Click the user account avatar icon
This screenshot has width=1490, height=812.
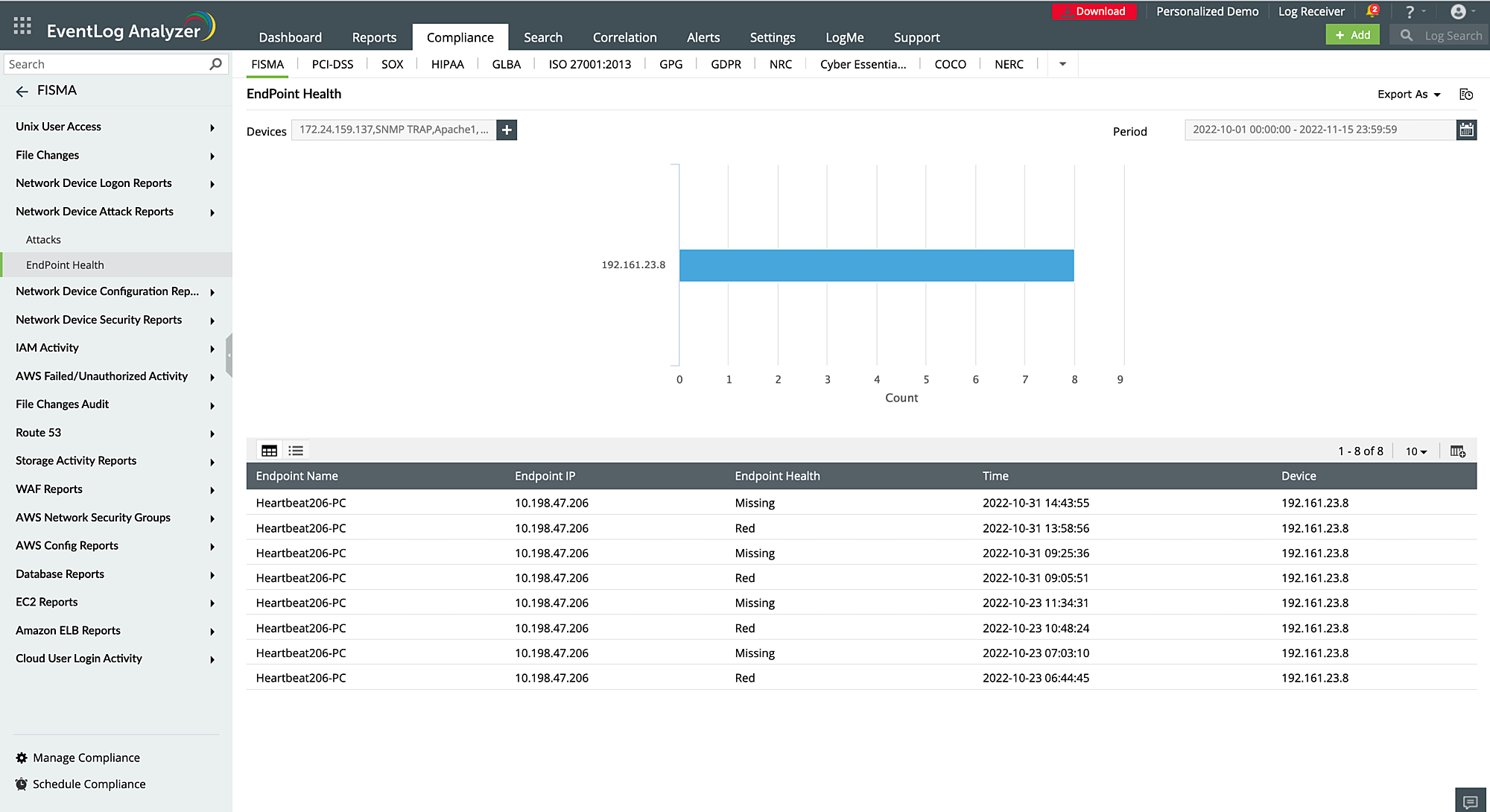pos(1459,11)
